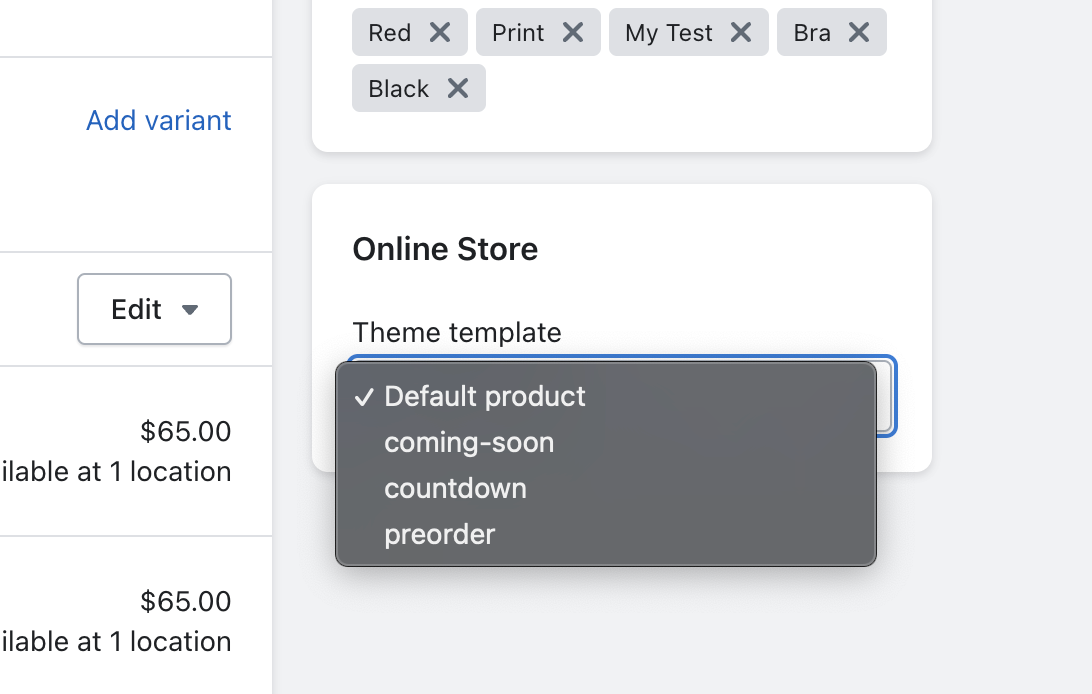
Task: Choose the coming-soon template option
Action: click(469, 442)
